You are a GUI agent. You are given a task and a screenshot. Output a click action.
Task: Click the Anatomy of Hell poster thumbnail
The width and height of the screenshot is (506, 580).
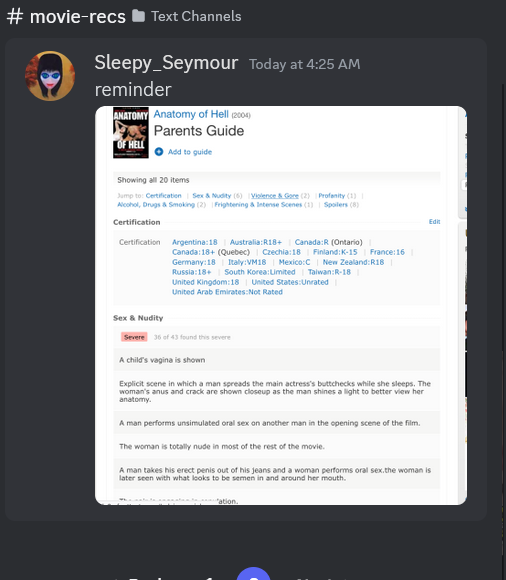(x=131, y=132)
